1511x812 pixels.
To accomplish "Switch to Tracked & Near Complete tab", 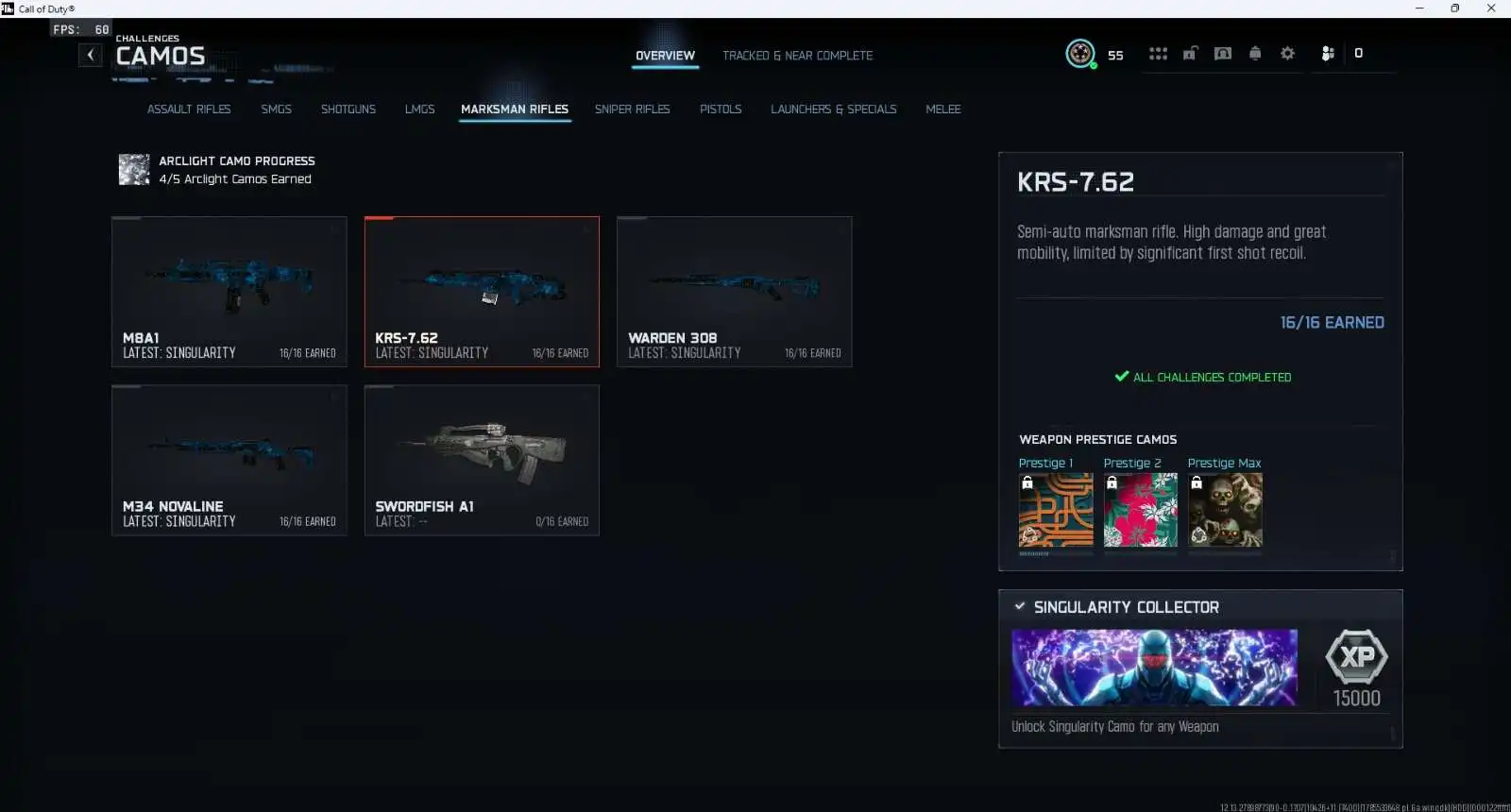I will tap(797, 56).
